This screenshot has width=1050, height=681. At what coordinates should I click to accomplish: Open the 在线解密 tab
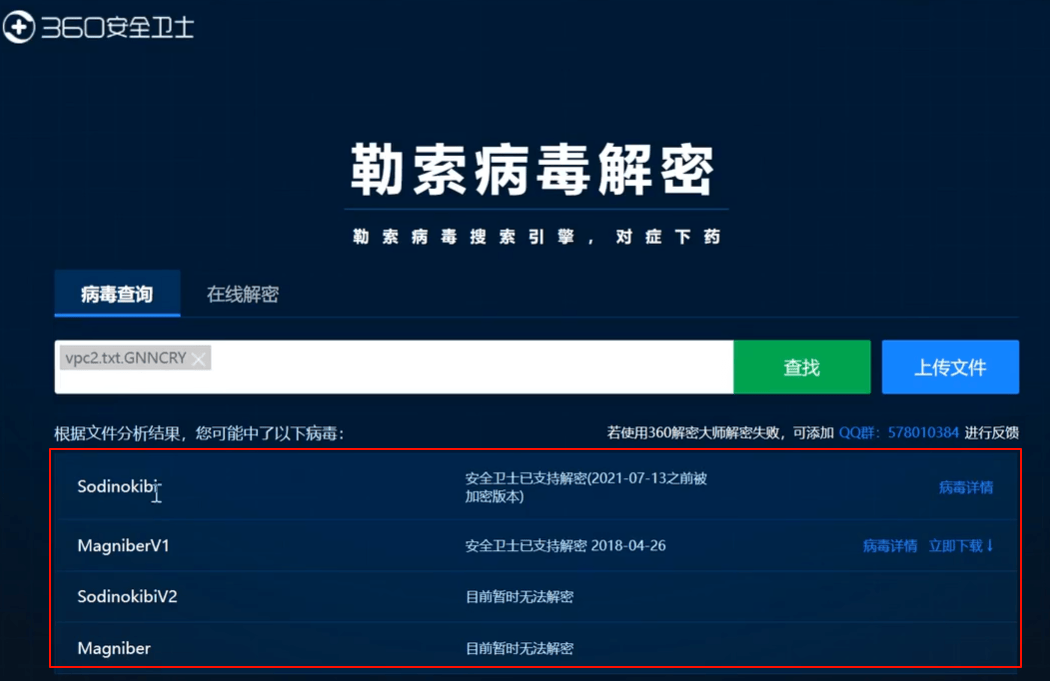click(x=242, y=294)
